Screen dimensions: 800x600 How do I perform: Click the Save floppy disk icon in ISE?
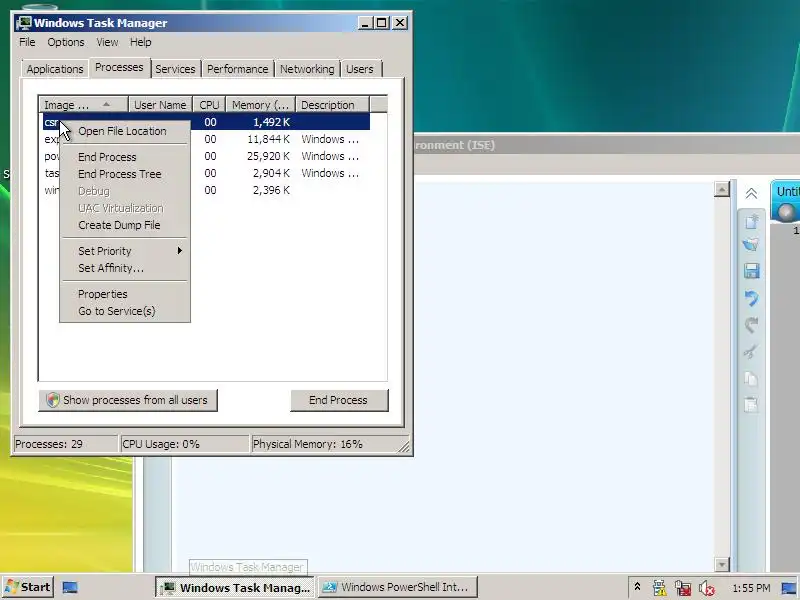click(x=752, y=271)
